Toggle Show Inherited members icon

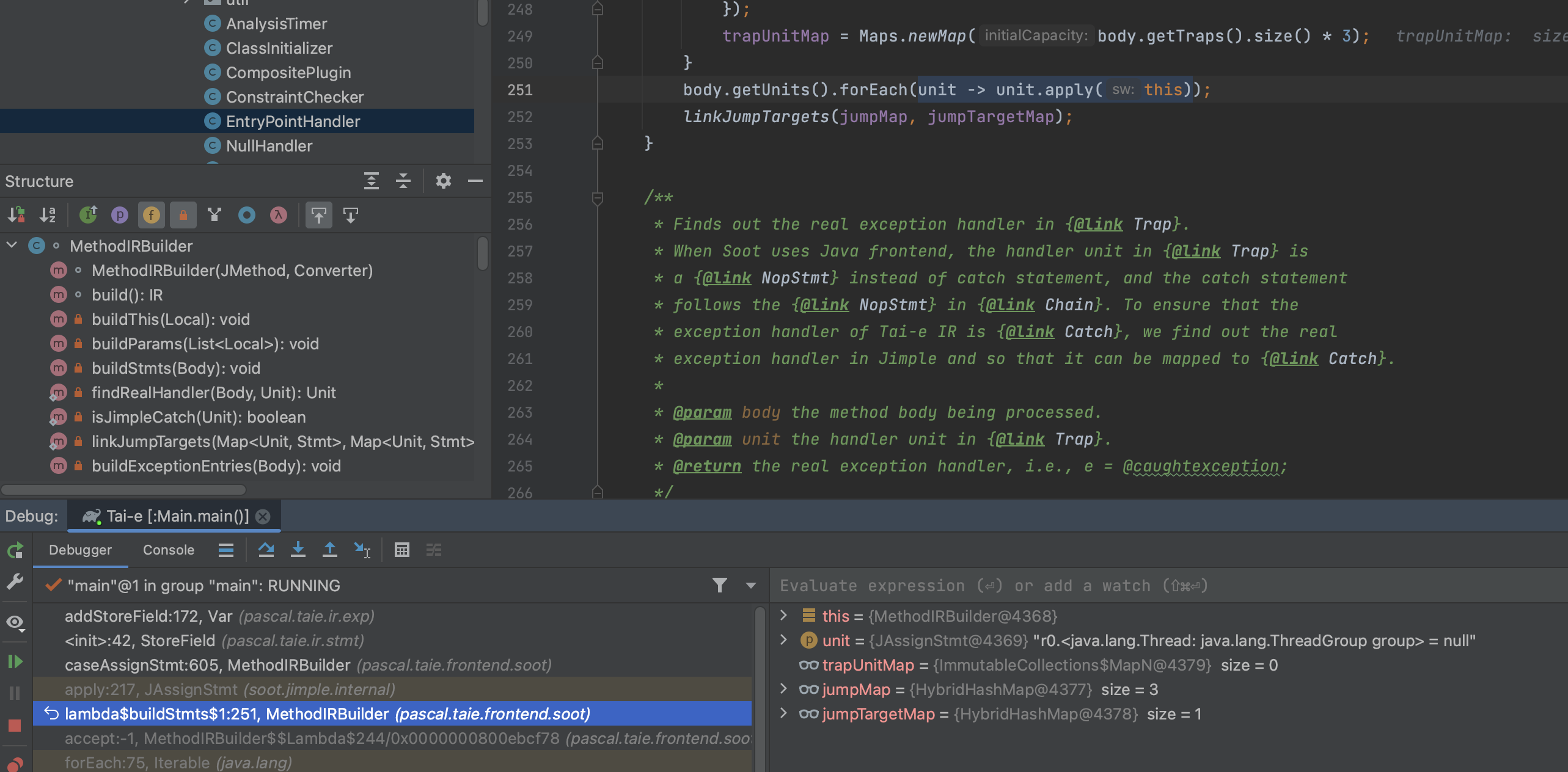(88, 215)
